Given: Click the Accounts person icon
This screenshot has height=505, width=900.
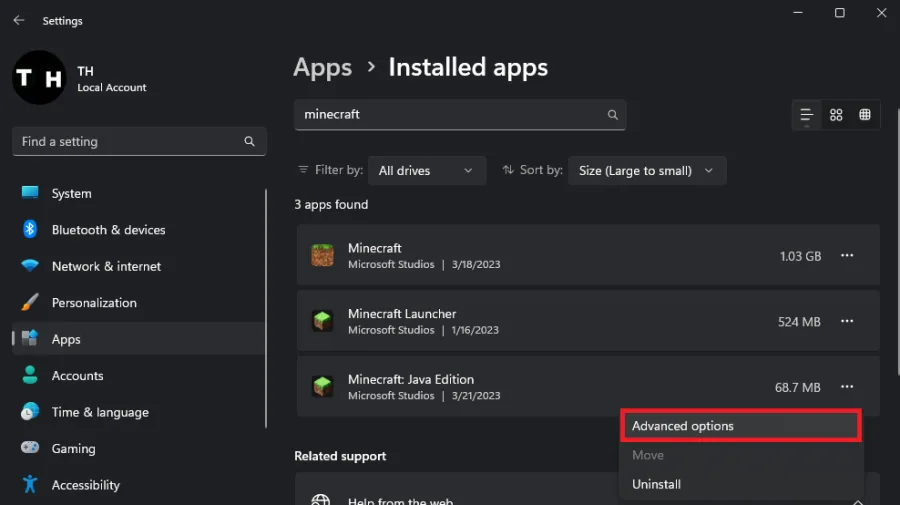Looking at the screenshot, I should point(30,375).
